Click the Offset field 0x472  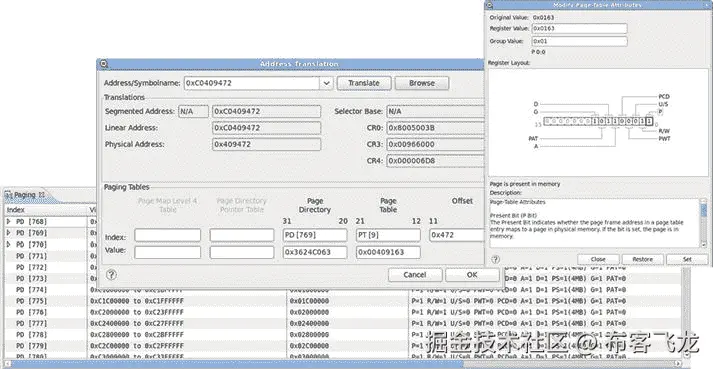457,235
